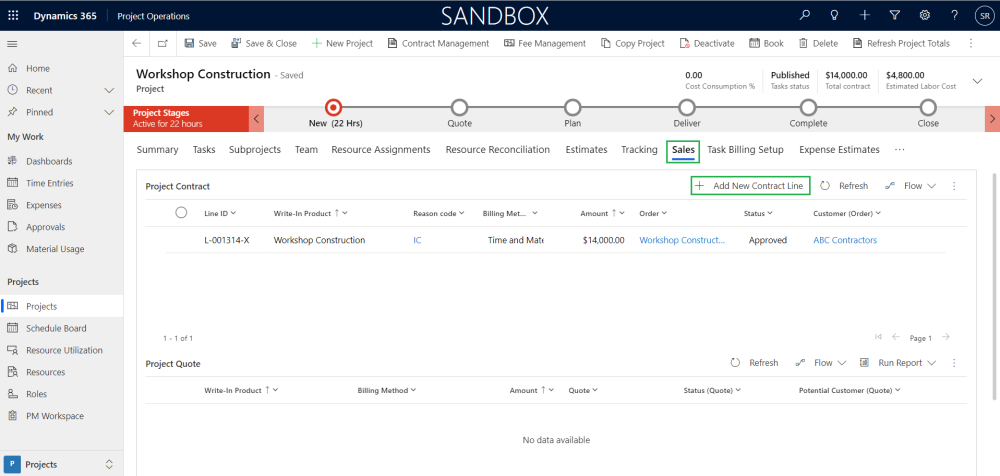
Task: Click Save in the command bar
Action: (200, 43)
